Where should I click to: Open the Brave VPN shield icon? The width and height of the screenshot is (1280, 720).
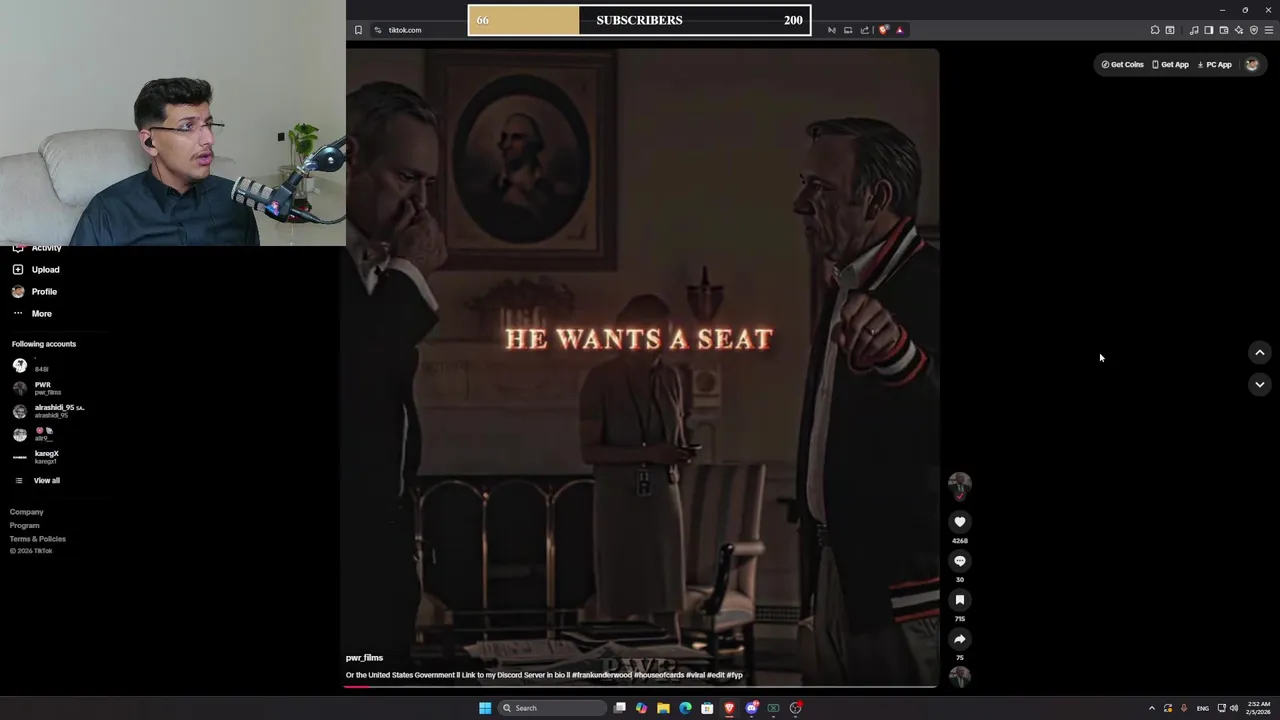pyautogui.click(x=1254, y=30)
